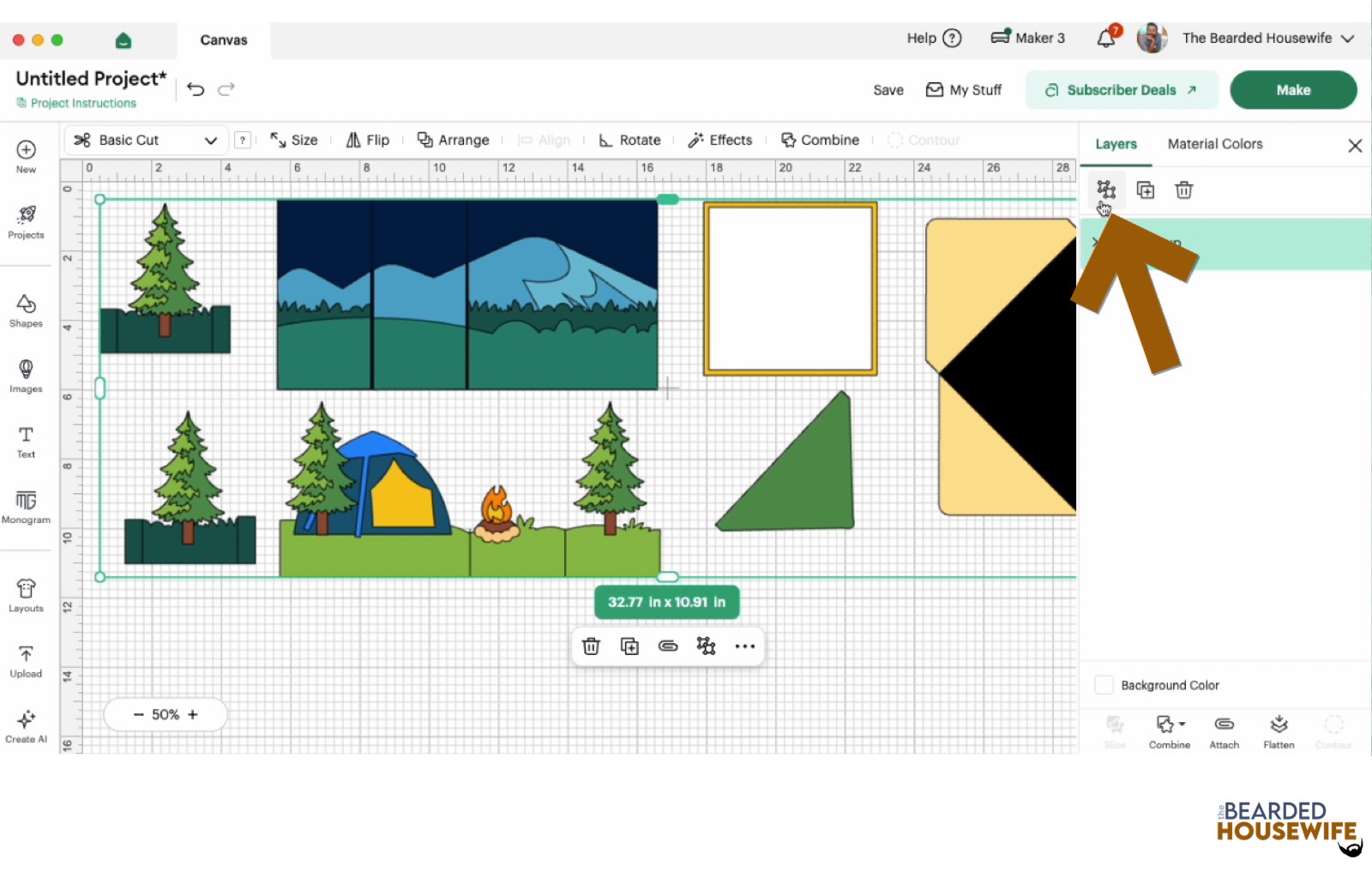Delete selection from floating toolbar
This screenshot has height=872, width=1372.
click(591, 646)
